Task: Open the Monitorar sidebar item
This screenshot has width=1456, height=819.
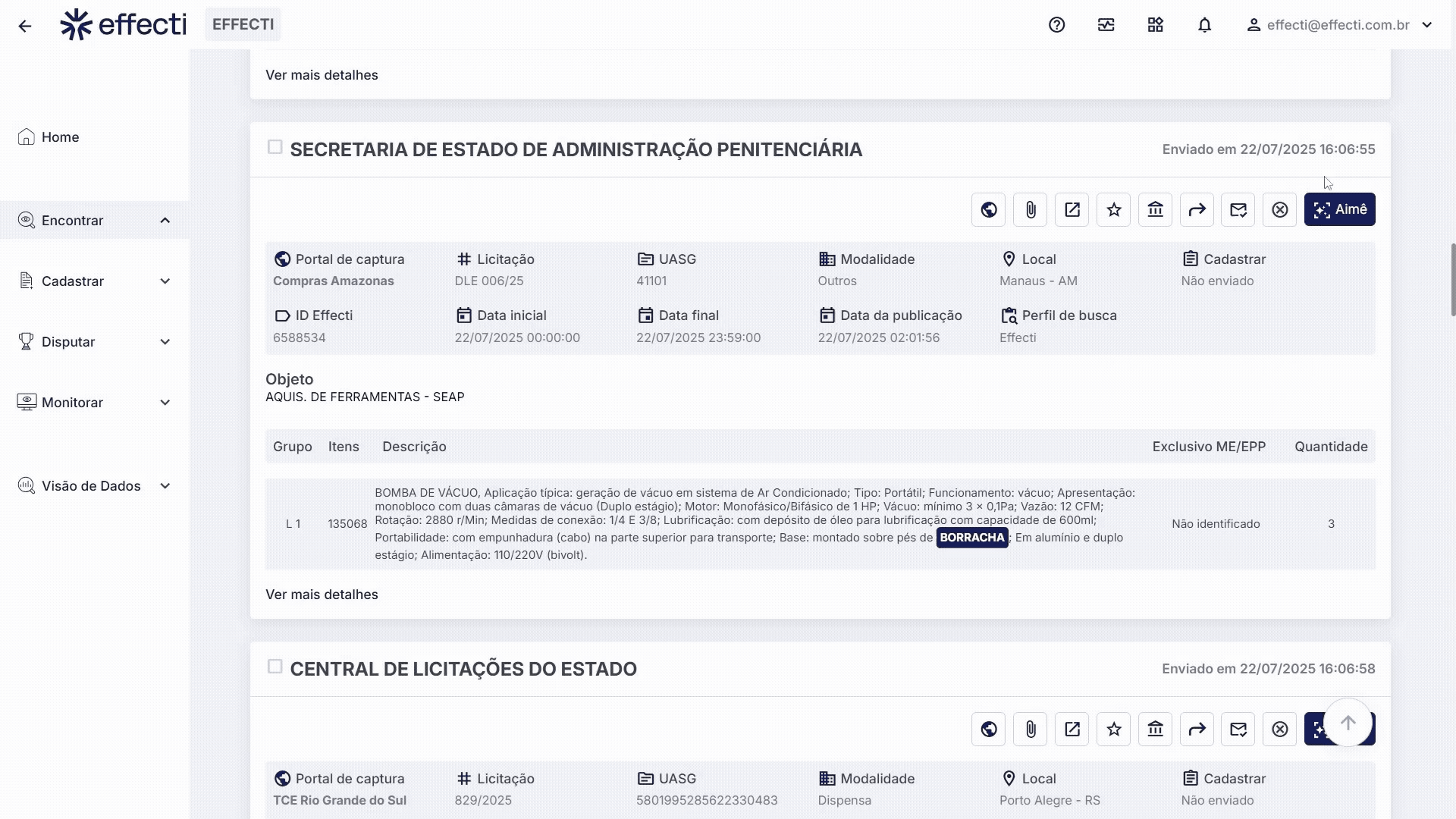Action: click(72, 403)
